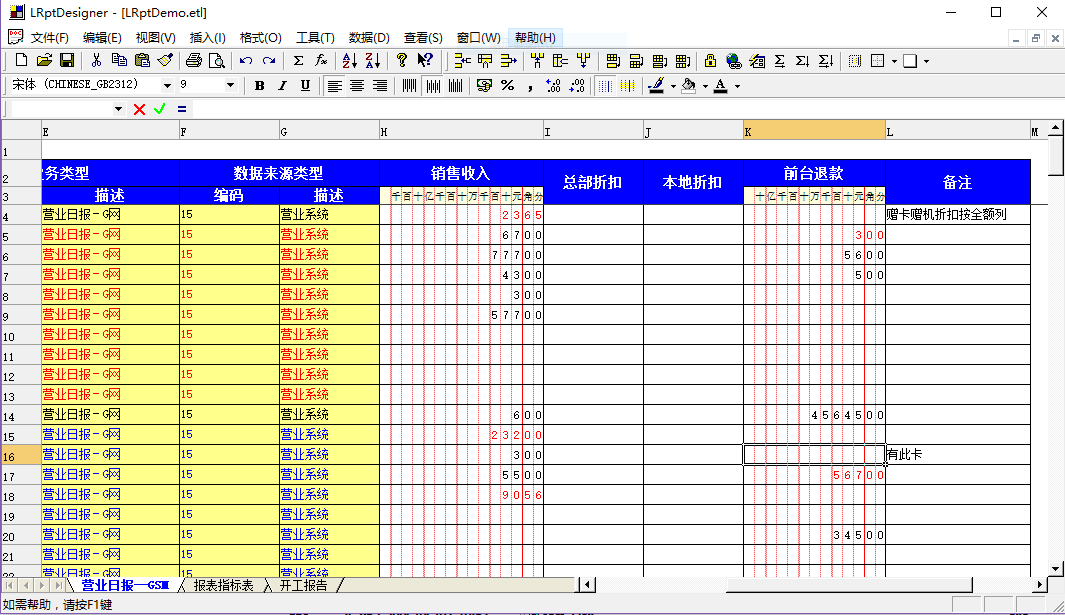The image size is (1065, 615).
Task: Decrease decimal places icon
Action: coord(577,86)
